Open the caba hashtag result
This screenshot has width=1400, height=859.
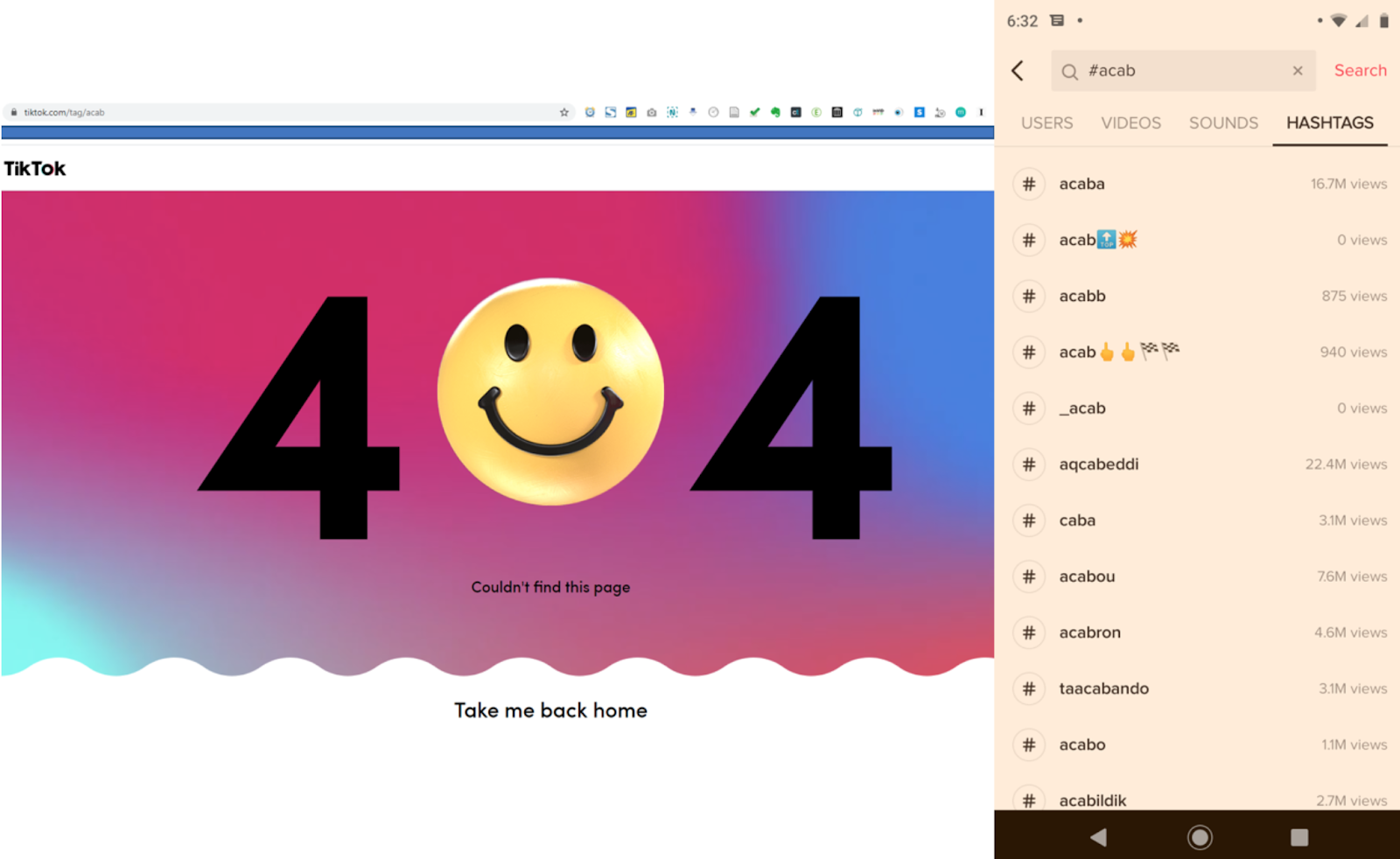1197,520
